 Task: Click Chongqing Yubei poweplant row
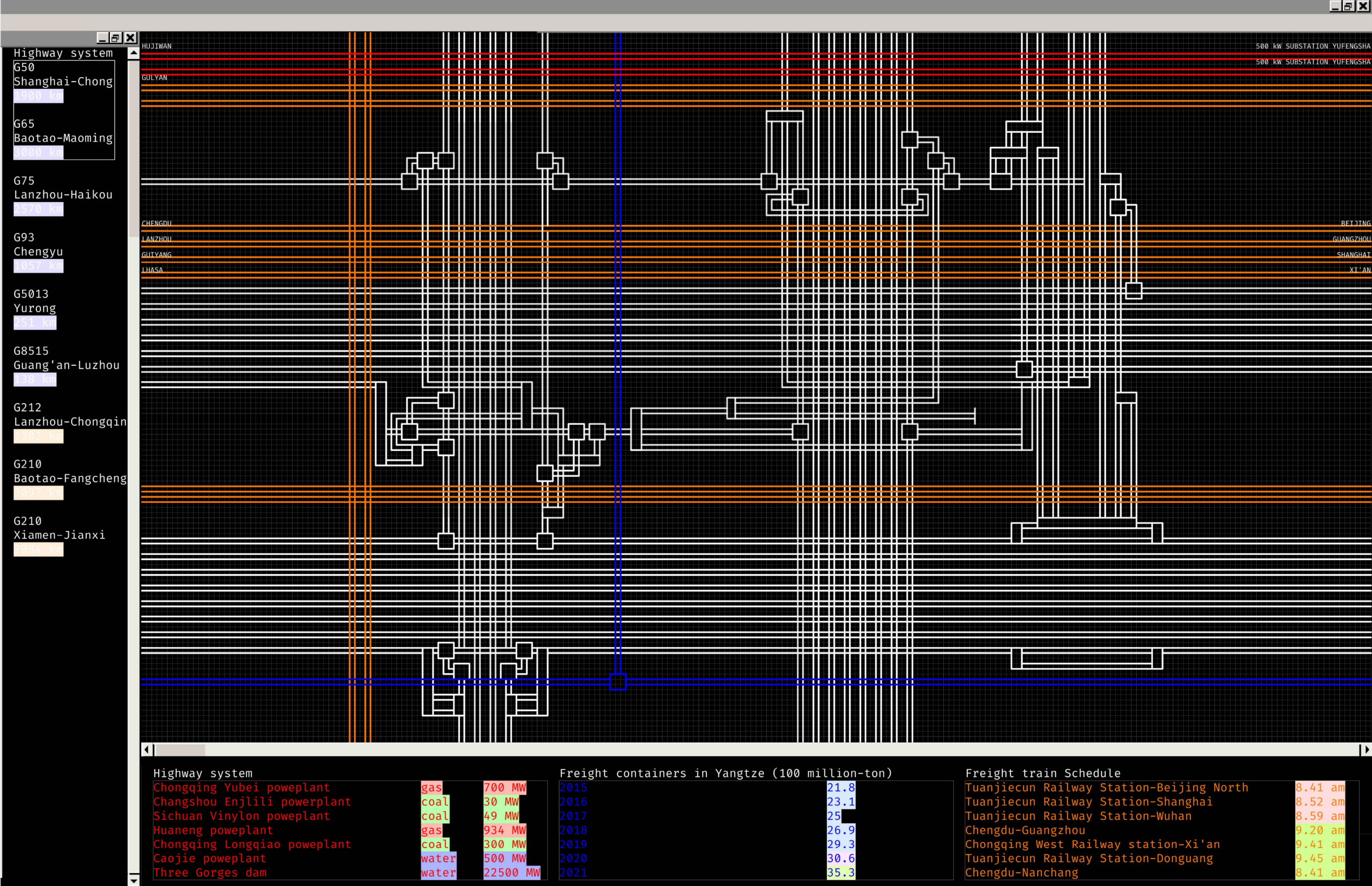pyautogui.click(x=241, y=787)
